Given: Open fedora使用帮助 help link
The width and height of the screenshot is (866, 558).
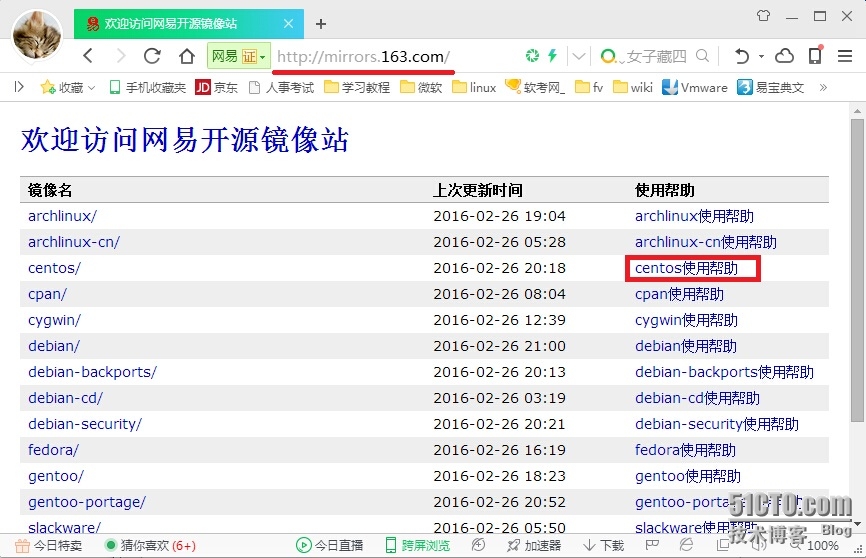Looking at the screenshot, I should 685,450.
